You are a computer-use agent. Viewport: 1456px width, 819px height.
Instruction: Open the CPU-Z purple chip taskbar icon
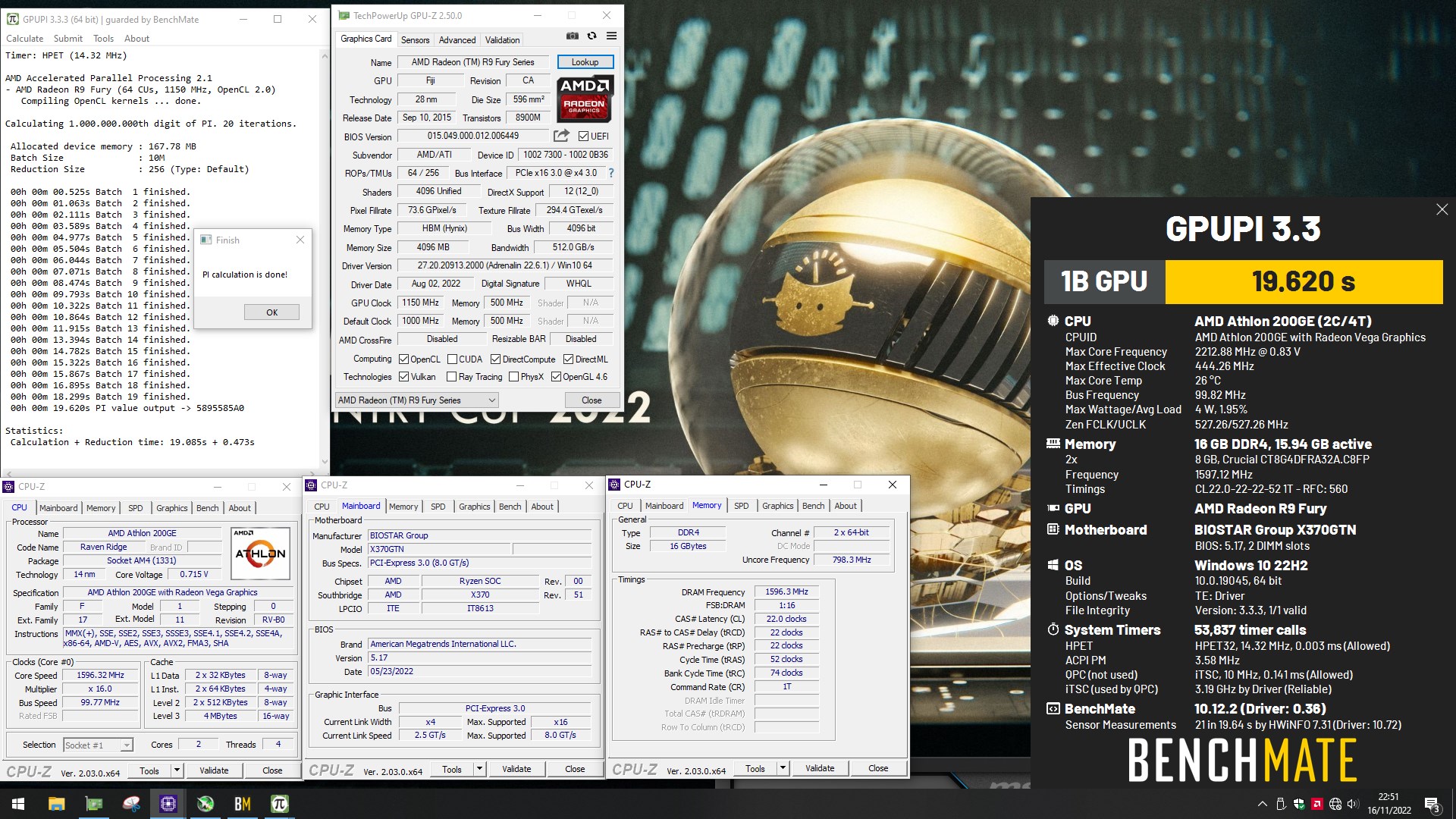168,804
